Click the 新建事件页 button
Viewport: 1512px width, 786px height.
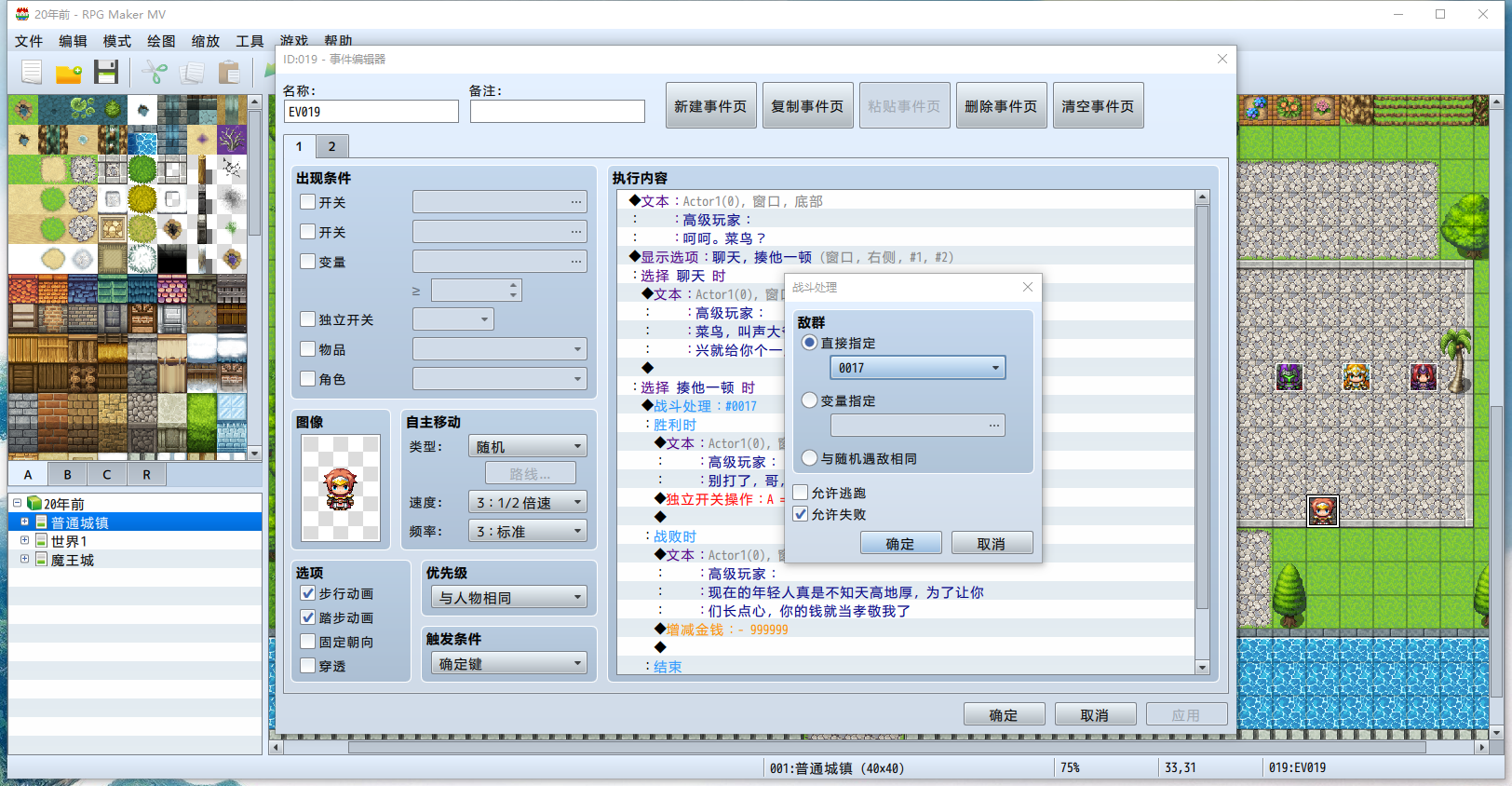coord(710,106)
